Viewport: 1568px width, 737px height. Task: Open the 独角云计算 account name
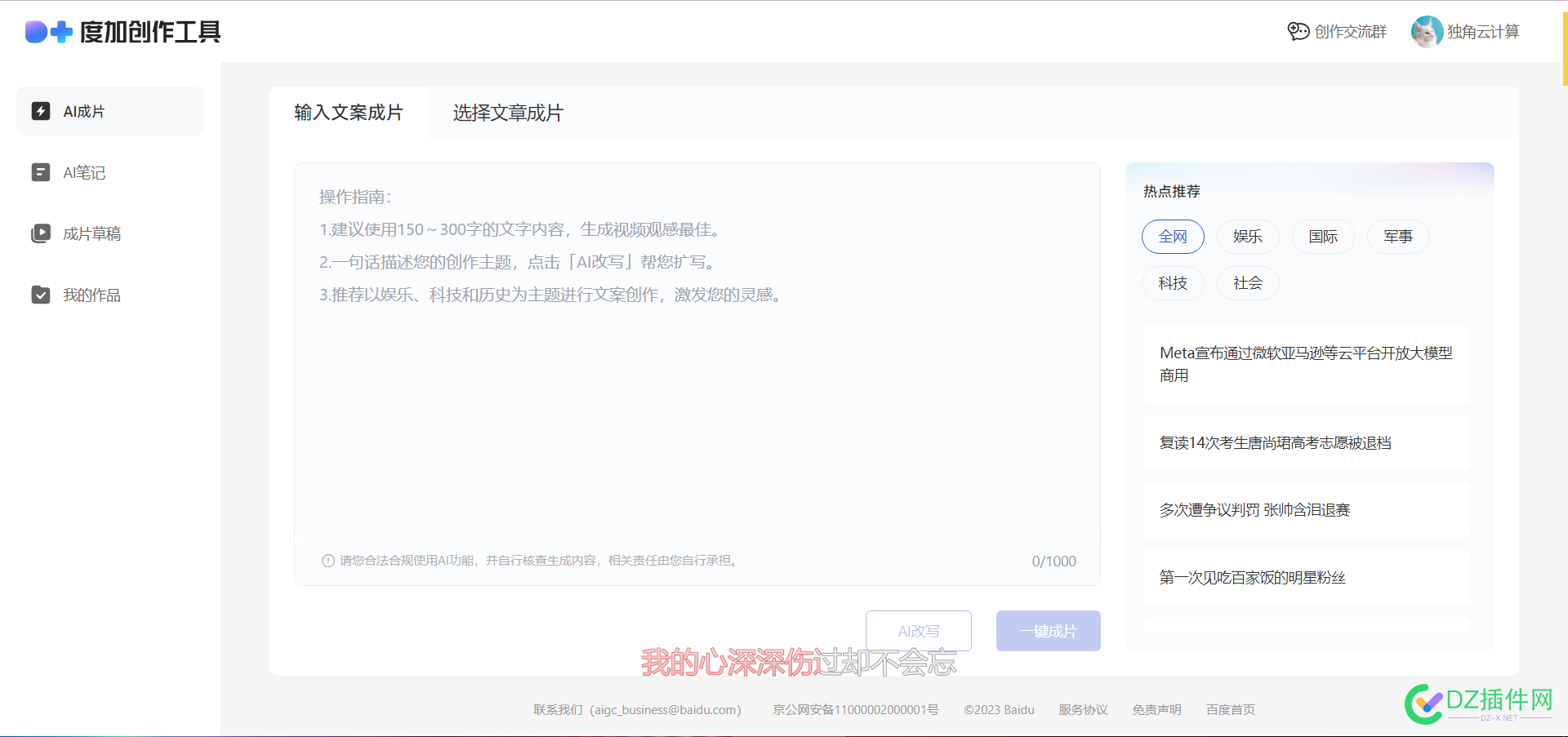(x=1483, y=32)
